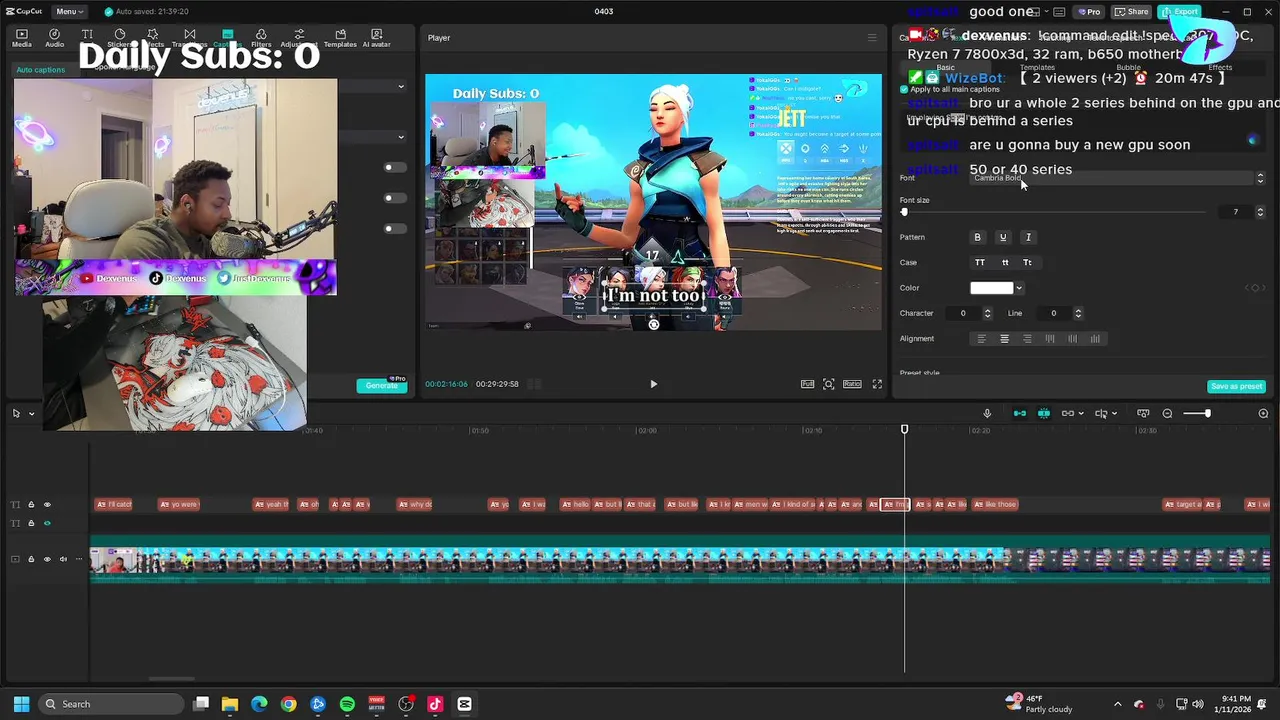Open main video track more options

pyautogui.click(x=78, y=559)
